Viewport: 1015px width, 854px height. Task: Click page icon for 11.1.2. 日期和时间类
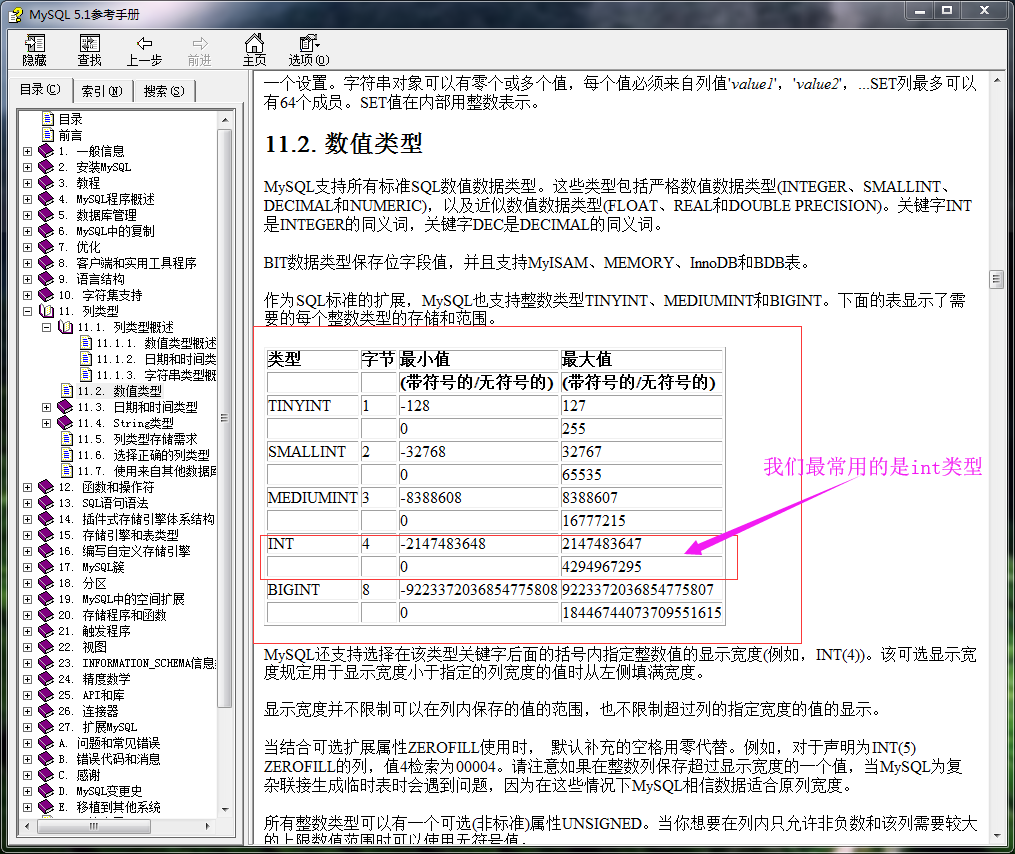(86, 359)
